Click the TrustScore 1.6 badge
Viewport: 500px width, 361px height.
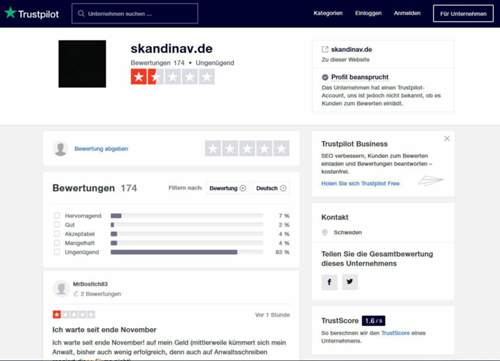pos(373,321)
